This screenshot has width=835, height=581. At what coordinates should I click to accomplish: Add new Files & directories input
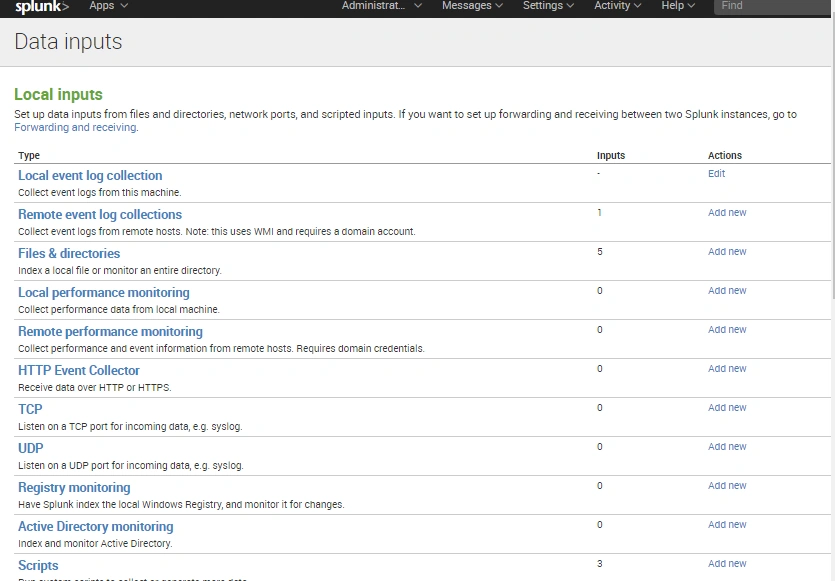(727, 251)
